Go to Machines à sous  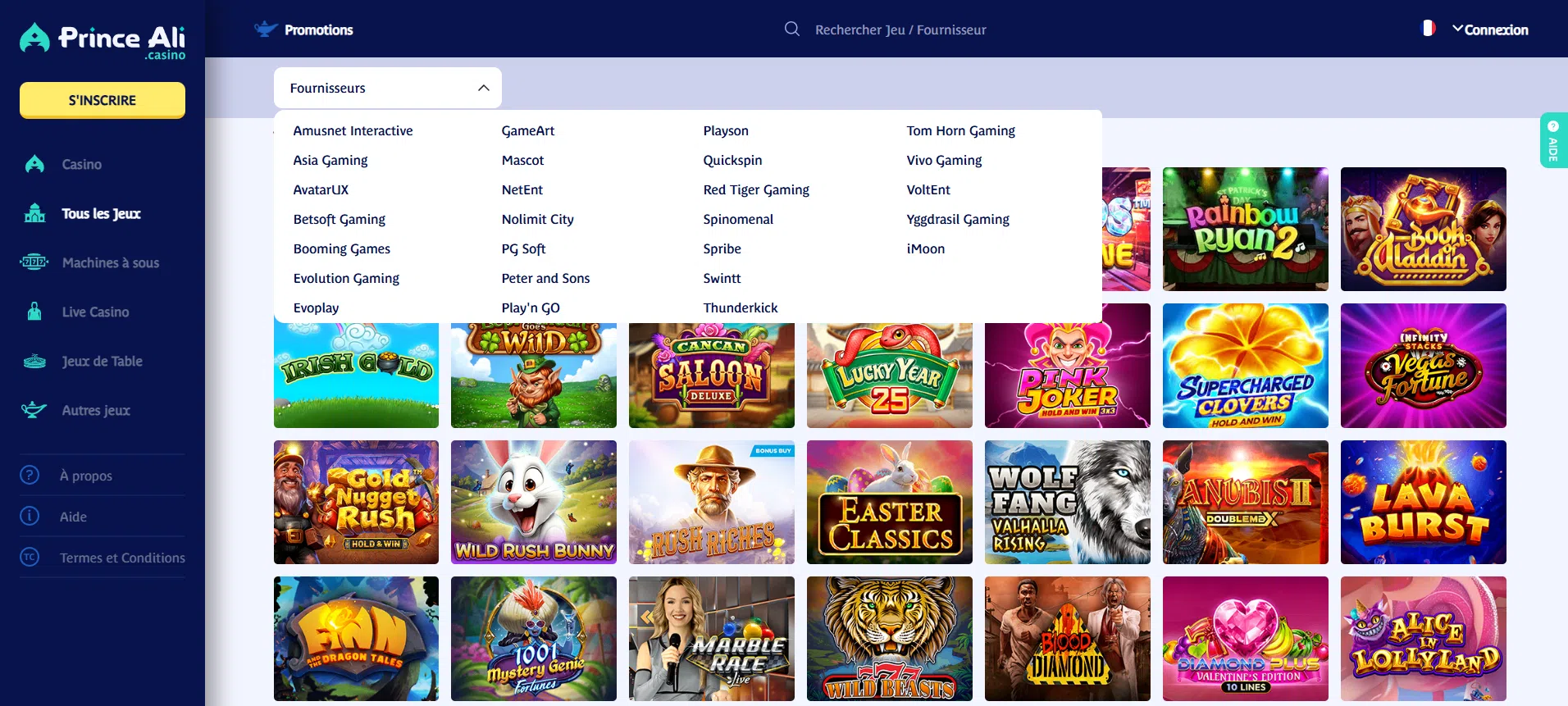coord(111,262)
